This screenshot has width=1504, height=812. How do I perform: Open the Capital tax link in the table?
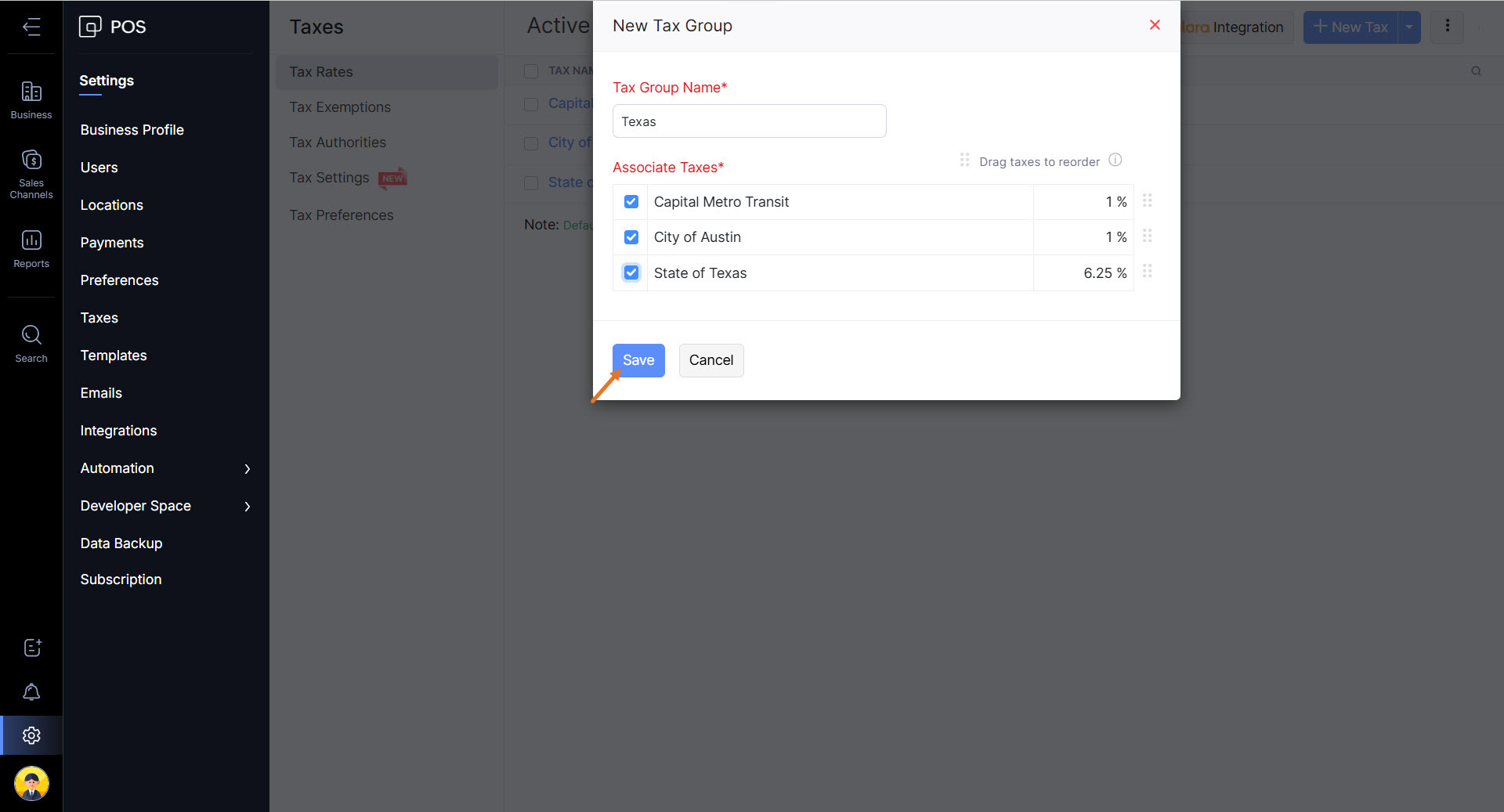click(569, 103)
